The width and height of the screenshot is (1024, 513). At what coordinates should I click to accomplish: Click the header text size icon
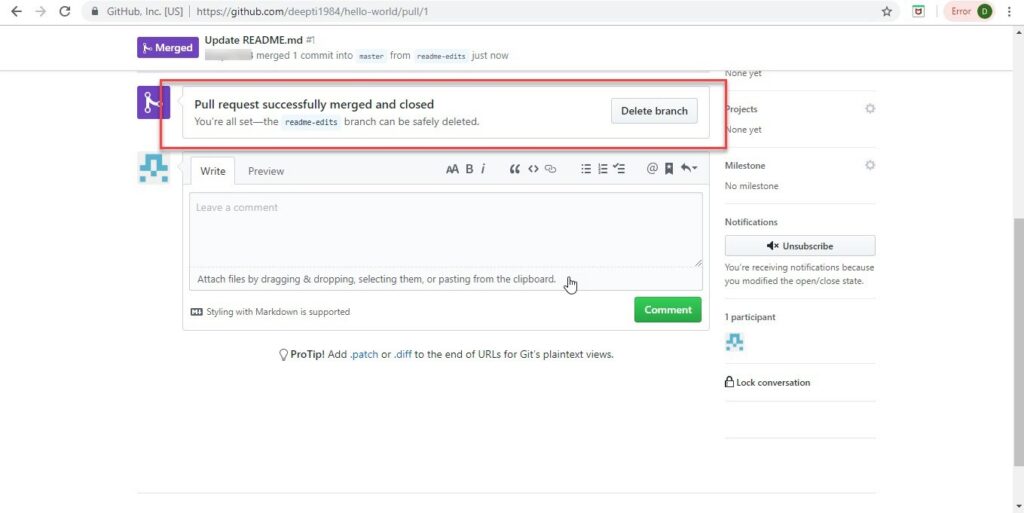(x=452, y=169)
